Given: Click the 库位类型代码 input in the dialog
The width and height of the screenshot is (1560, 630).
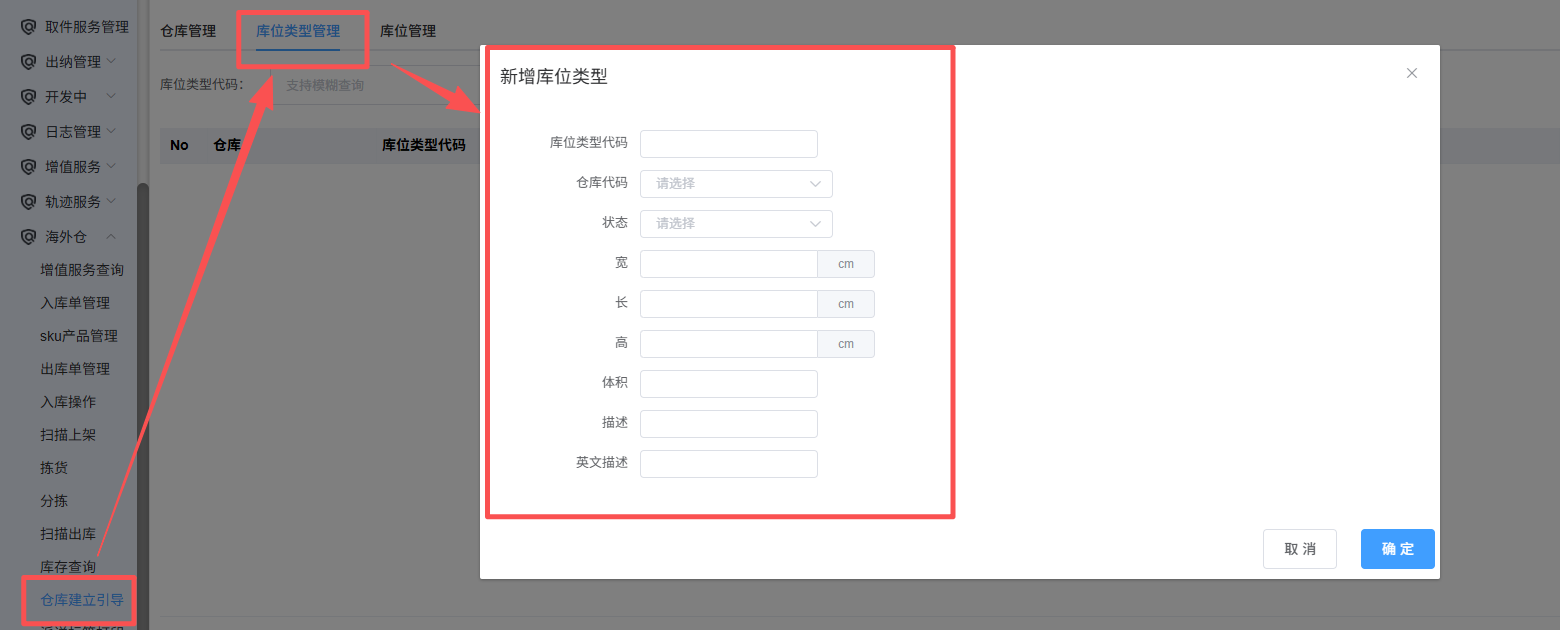Looking at the screenshot, I should pyautogui.click(x=729, y=144).
